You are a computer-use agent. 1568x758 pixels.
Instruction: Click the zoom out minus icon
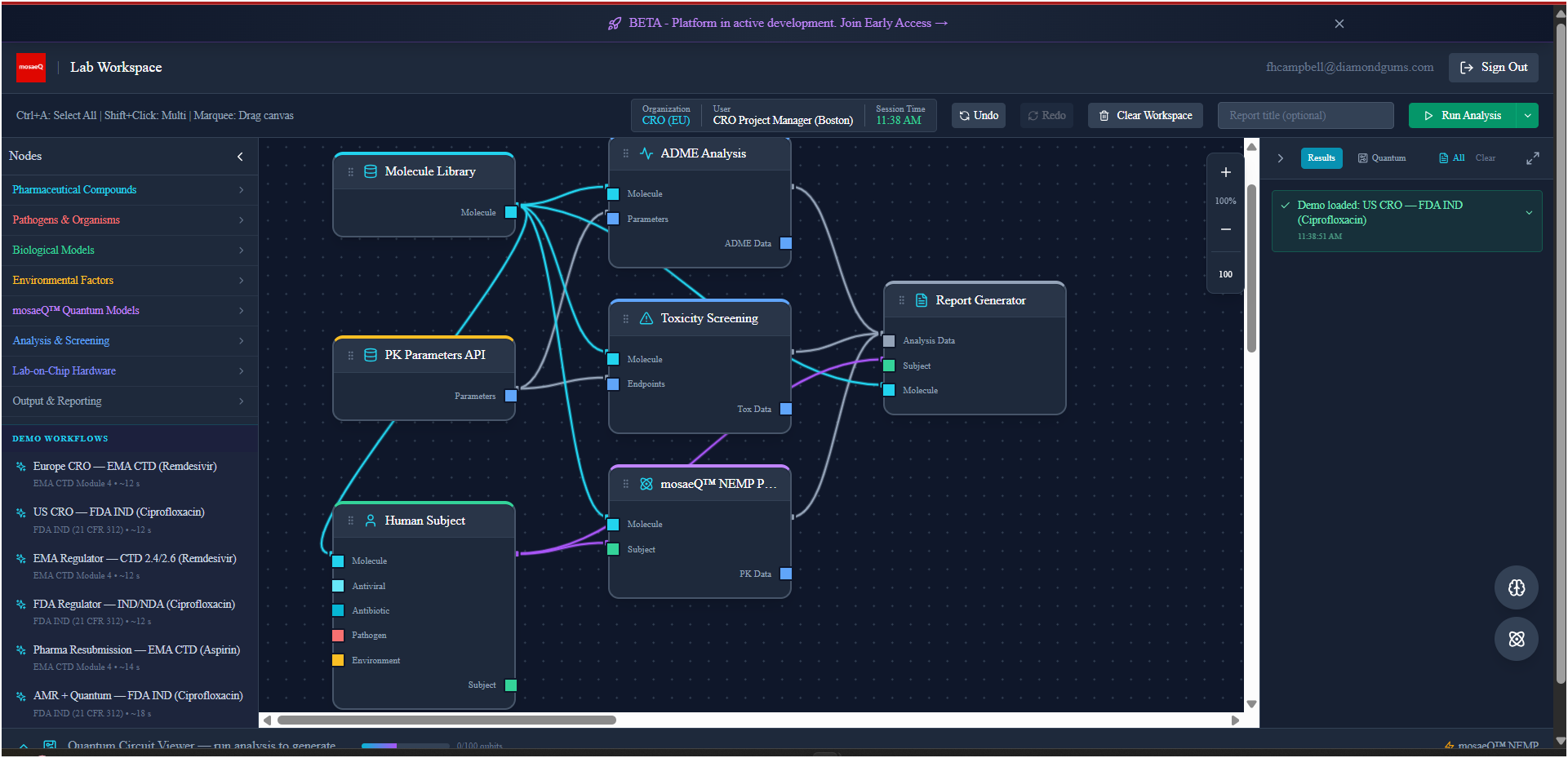1225,229
